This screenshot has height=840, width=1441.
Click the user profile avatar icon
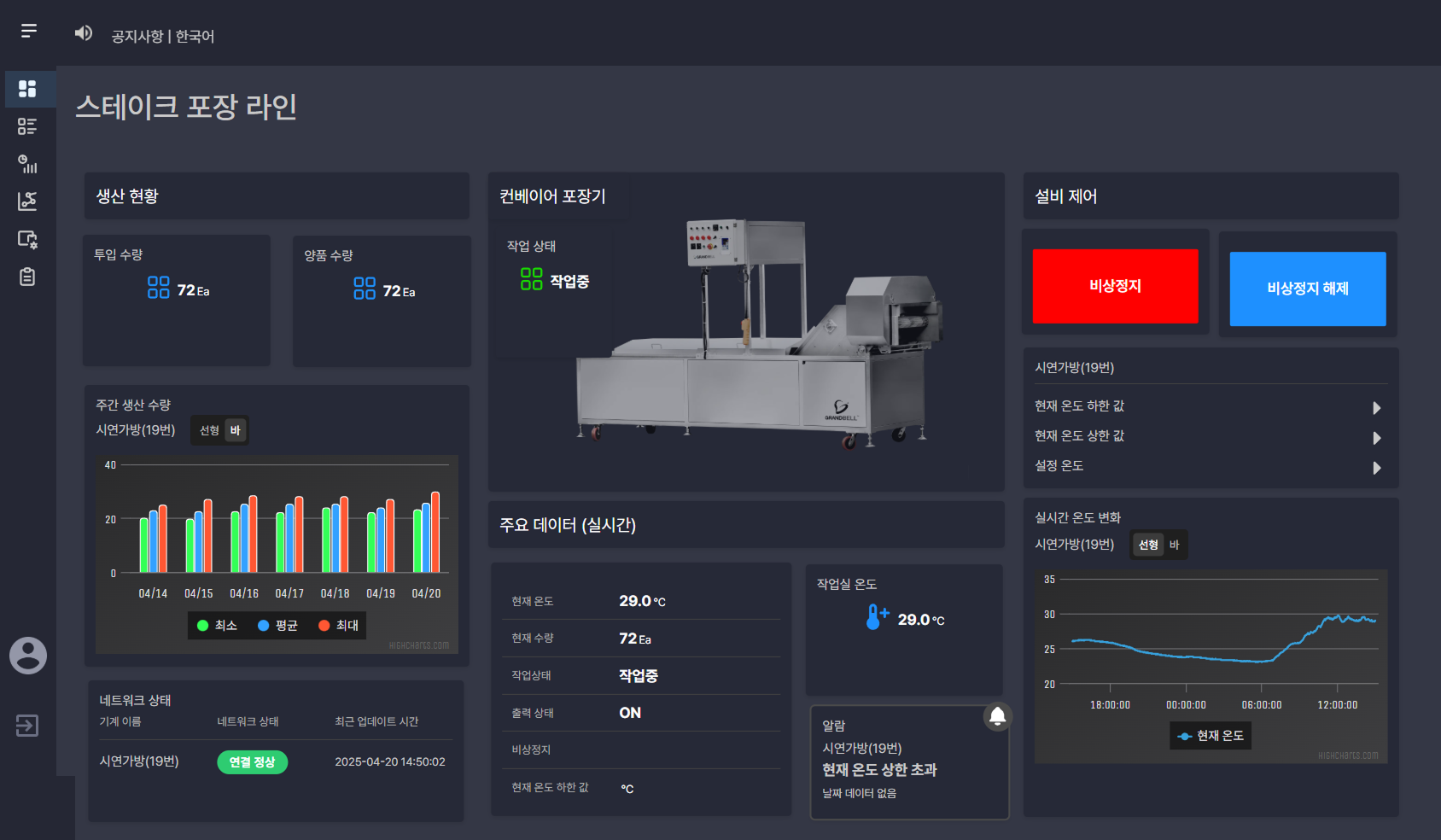(x=28, y=656)
